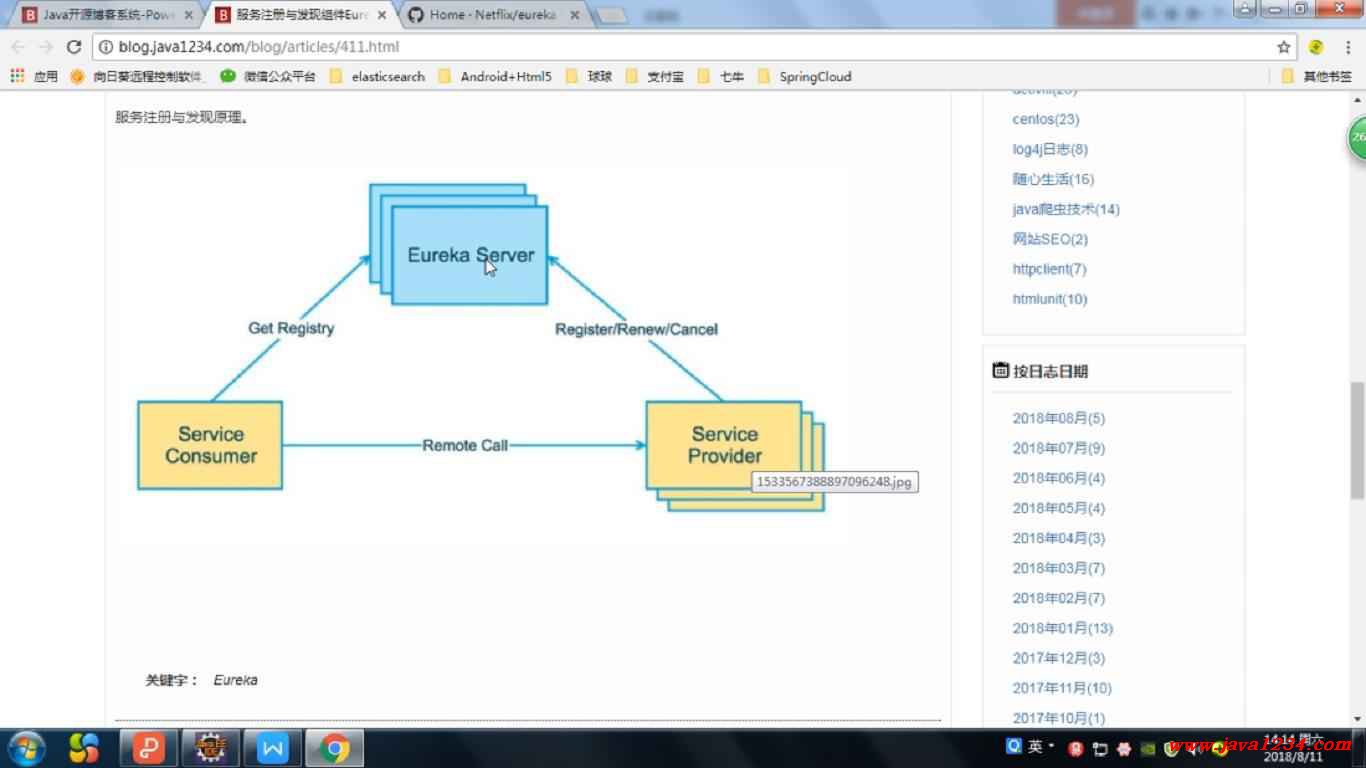Open the java爬虫技术(14) category link

pos(1066,209)
